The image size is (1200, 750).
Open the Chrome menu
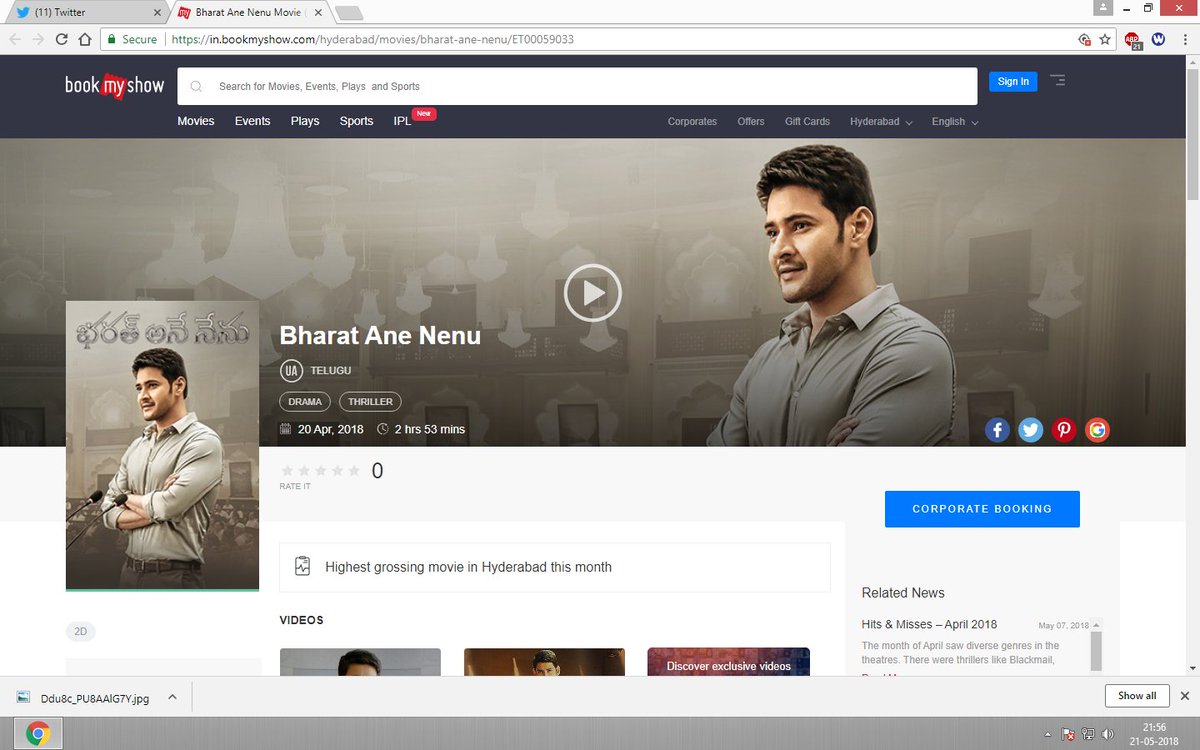(1184, 40)
